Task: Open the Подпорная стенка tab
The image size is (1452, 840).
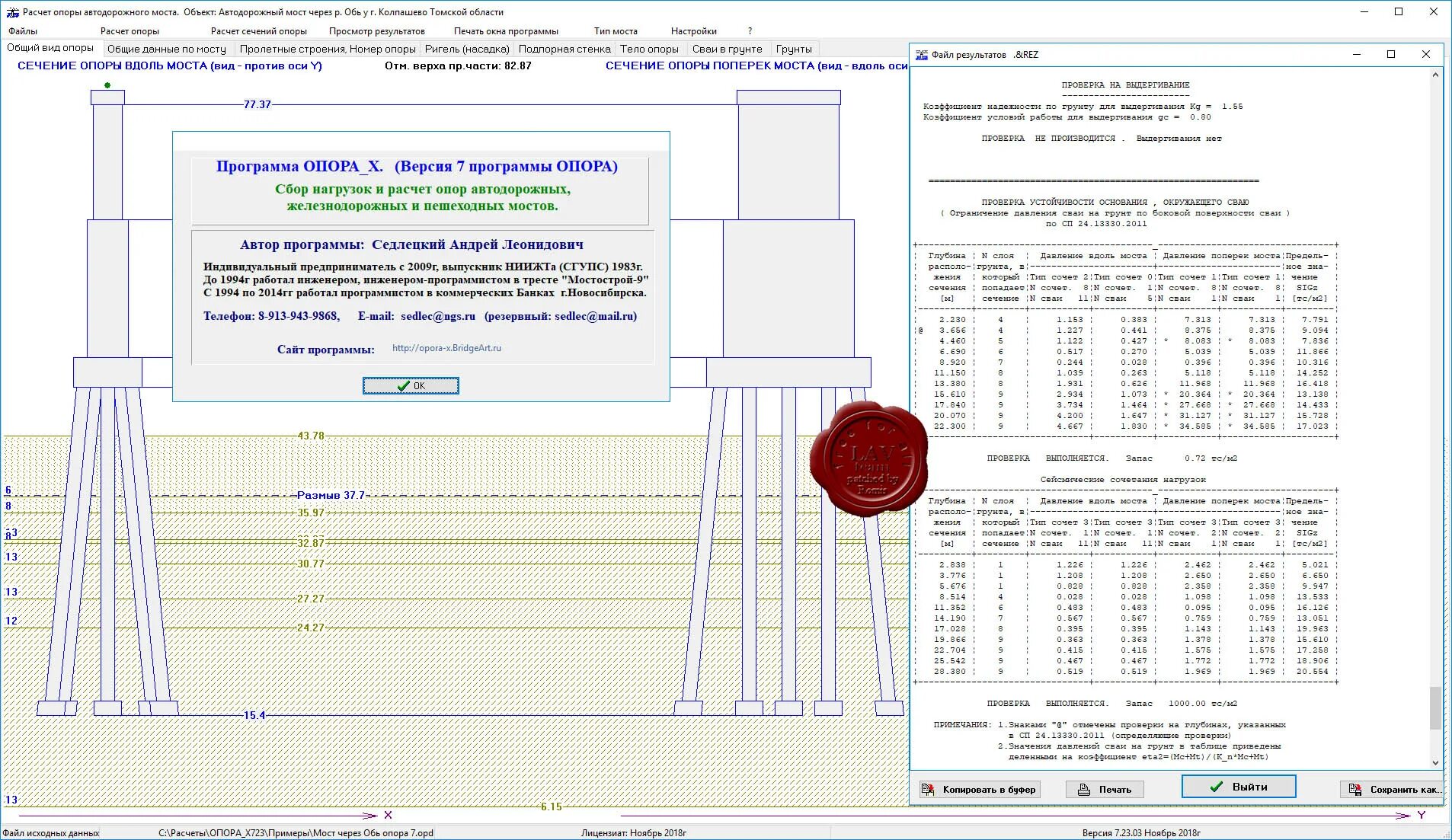Action: 564,49
